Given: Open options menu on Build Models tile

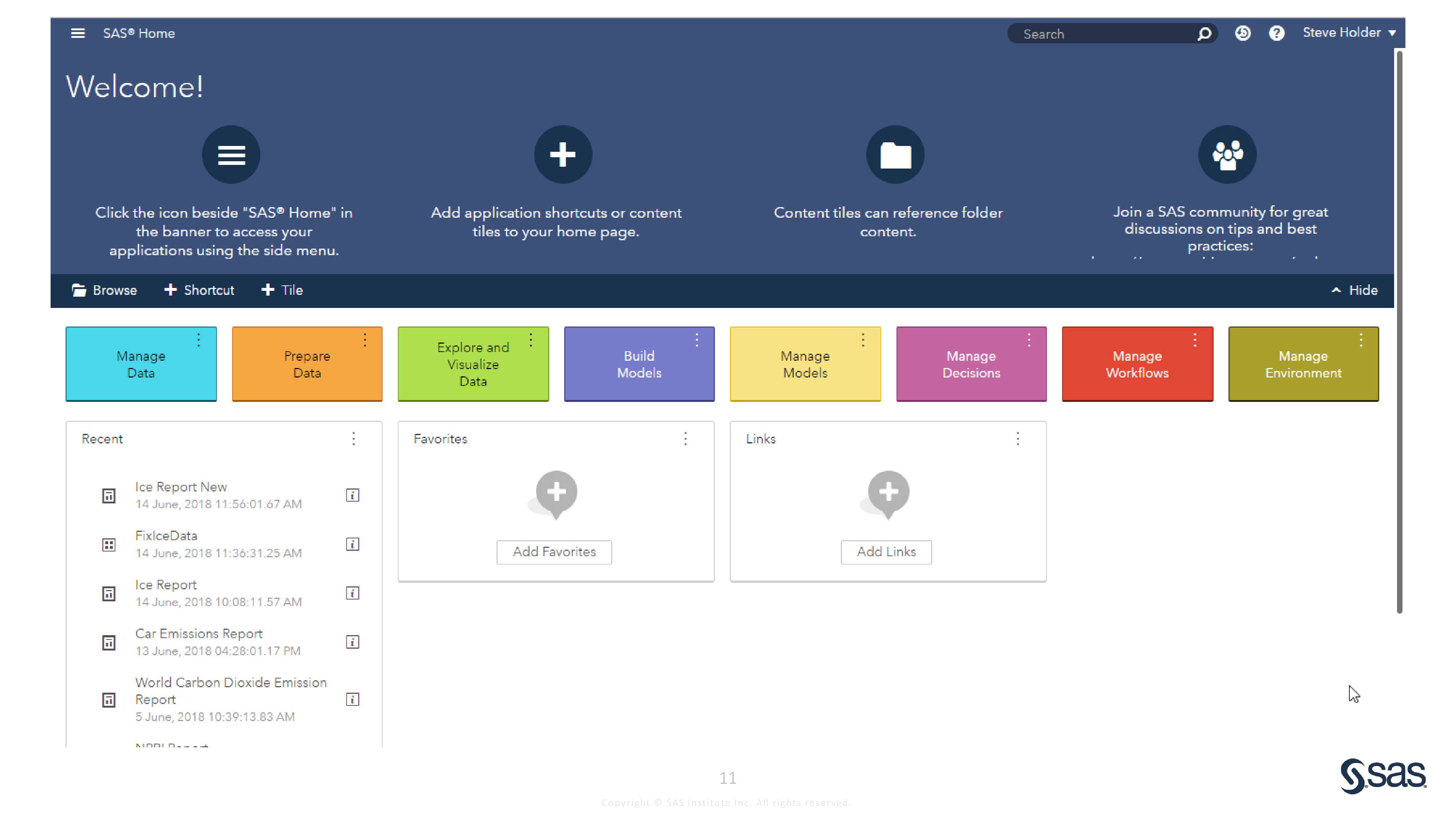Looking at the screenshot, I should (697, 340).
